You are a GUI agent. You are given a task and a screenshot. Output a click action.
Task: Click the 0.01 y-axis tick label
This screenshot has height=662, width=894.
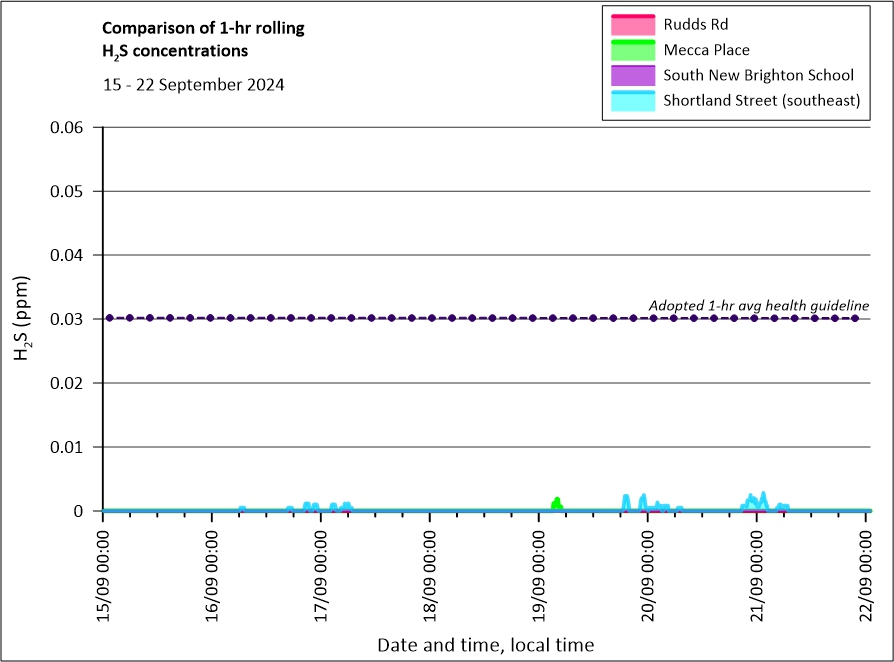point(70,447)
